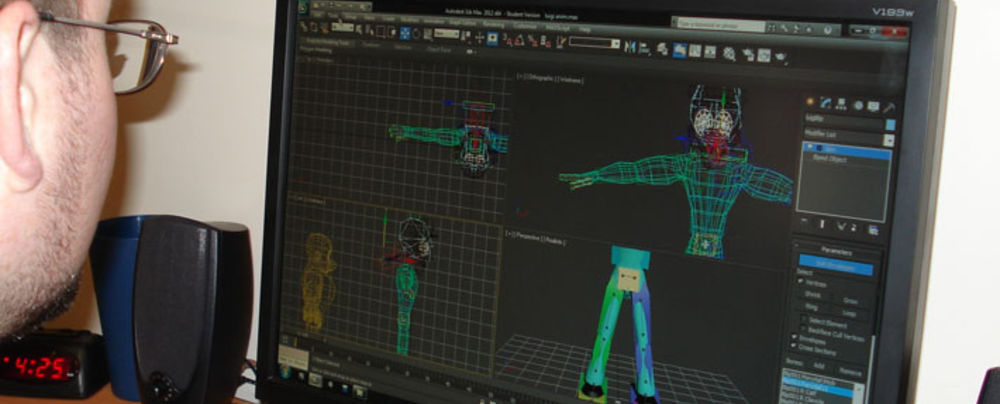The width and height of the screenshot is (1000, 404).
Task: Switch to the Create command panel tab
Action: [x=809, y=102]
